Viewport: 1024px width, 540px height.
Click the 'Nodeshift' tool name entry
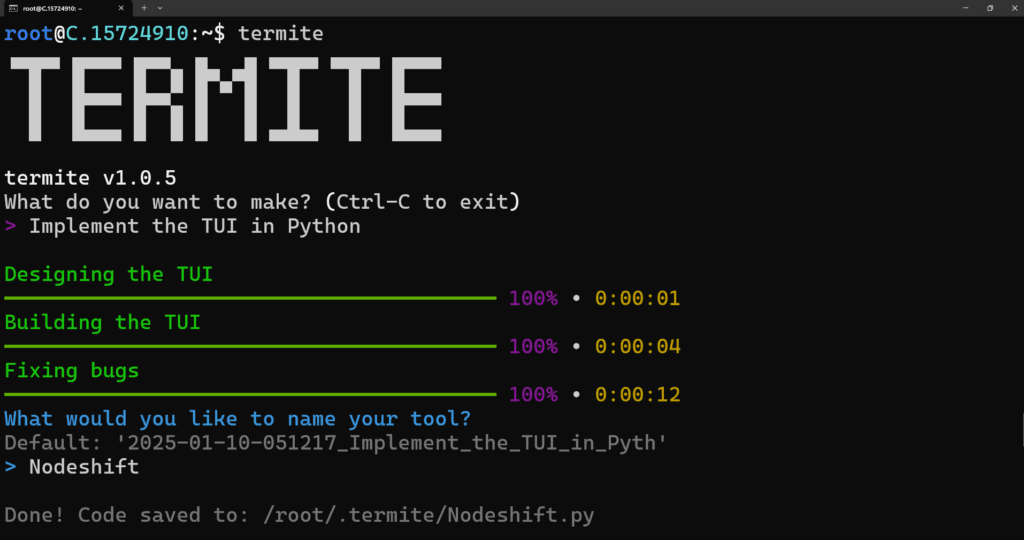pos(84,467)
